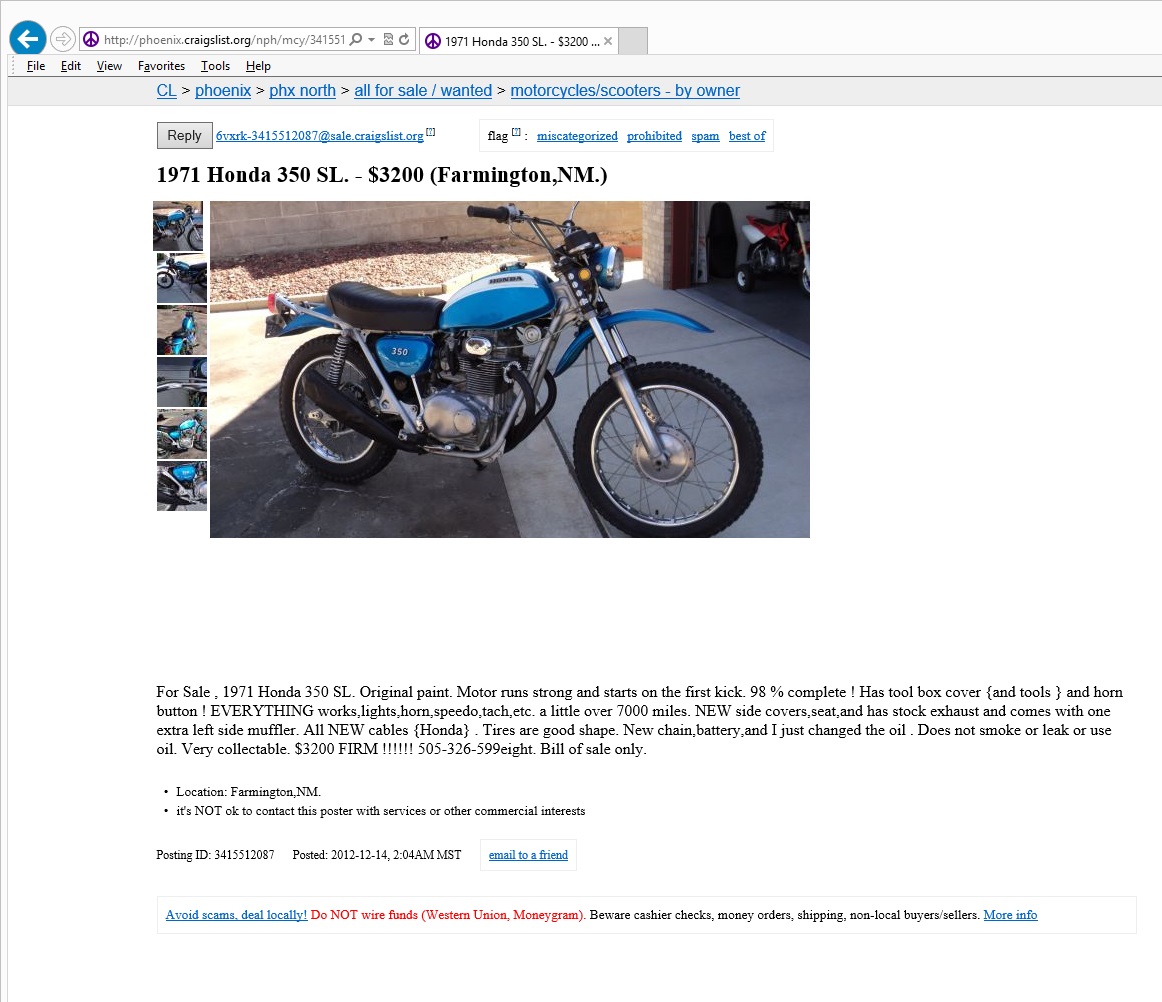The image size is (1162, 1002).
Task: Close the 1971 Honda 350 SL tab
Action: point(608,41)
